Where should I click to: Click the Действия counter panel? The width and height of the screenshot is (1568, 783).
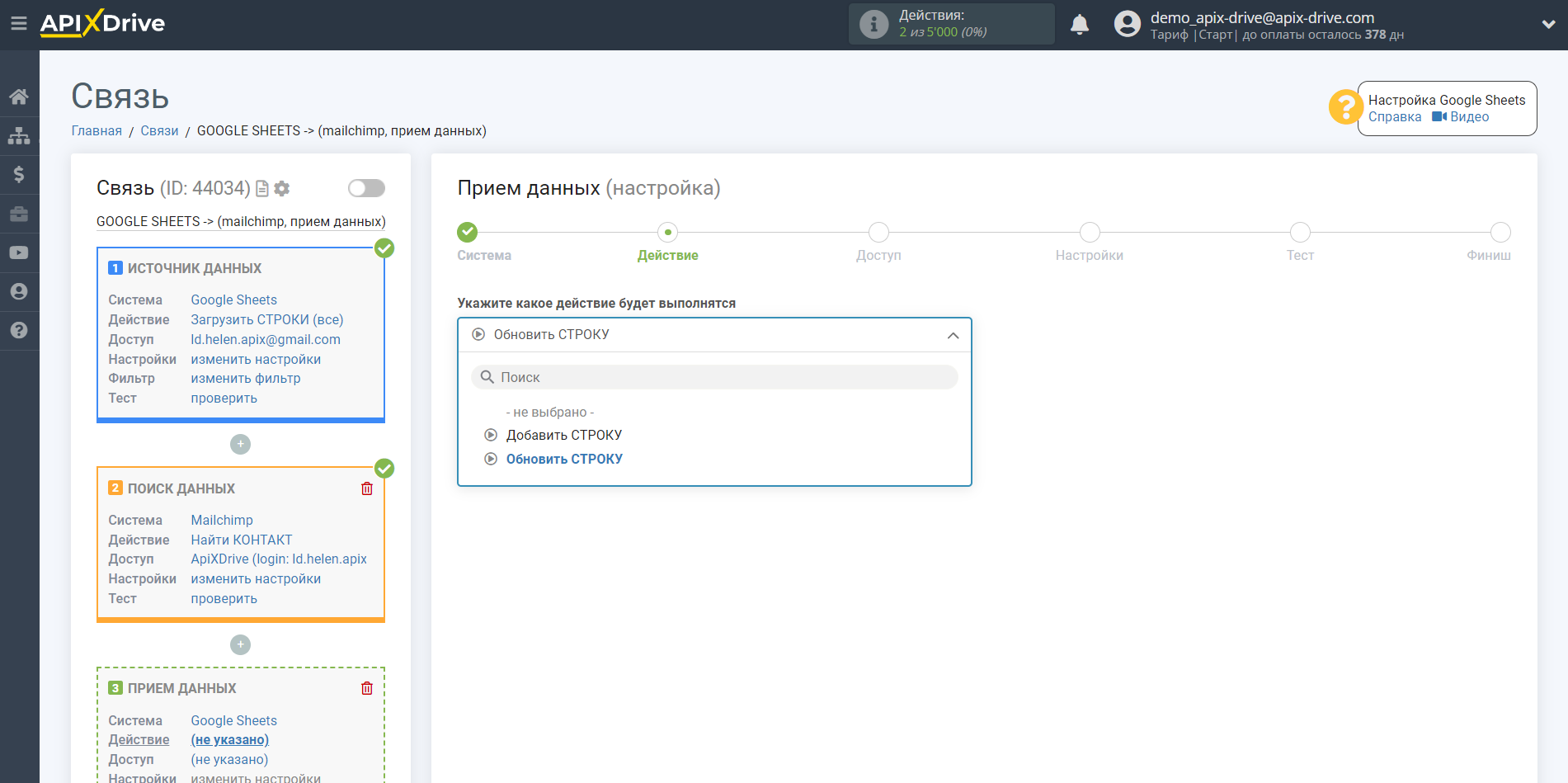point(951,24)
